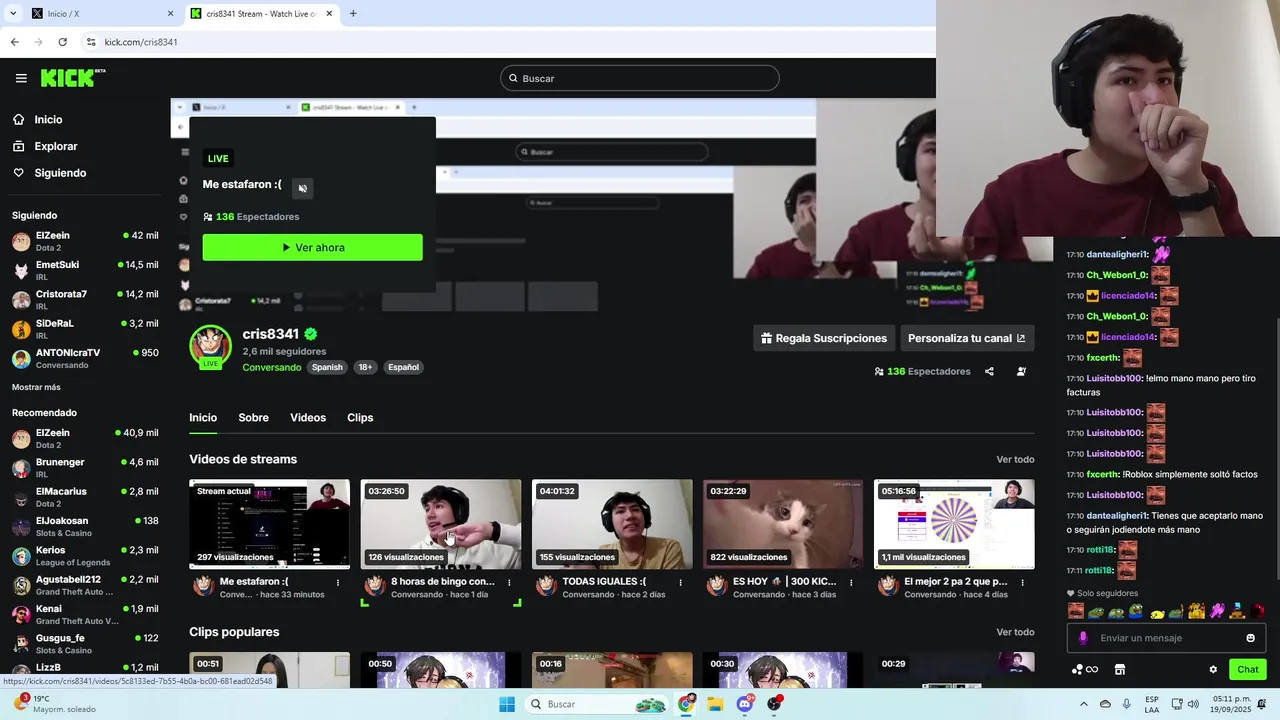Image resolution: width=1280 pixels, height=720 pixels.
Task: Open SiDeRaL channel in sidebar
Action: [85, 329]
